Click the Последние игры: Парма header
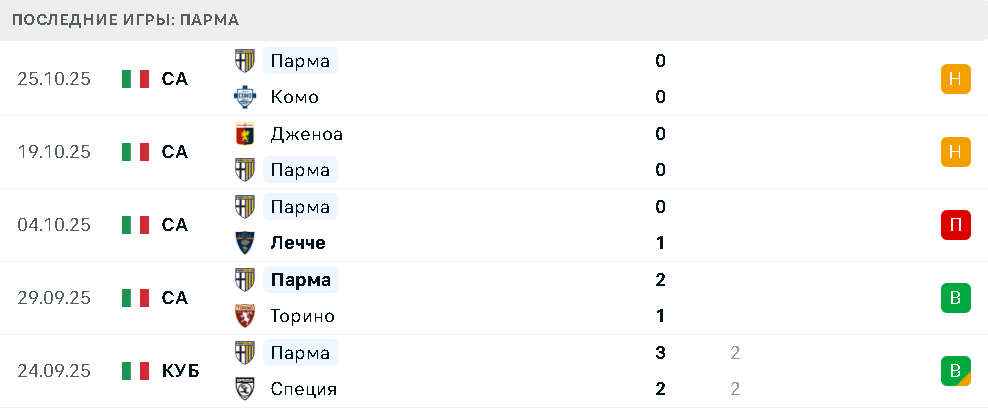The width and height of the screenshot is (988, 415). (x=125, y=20)
